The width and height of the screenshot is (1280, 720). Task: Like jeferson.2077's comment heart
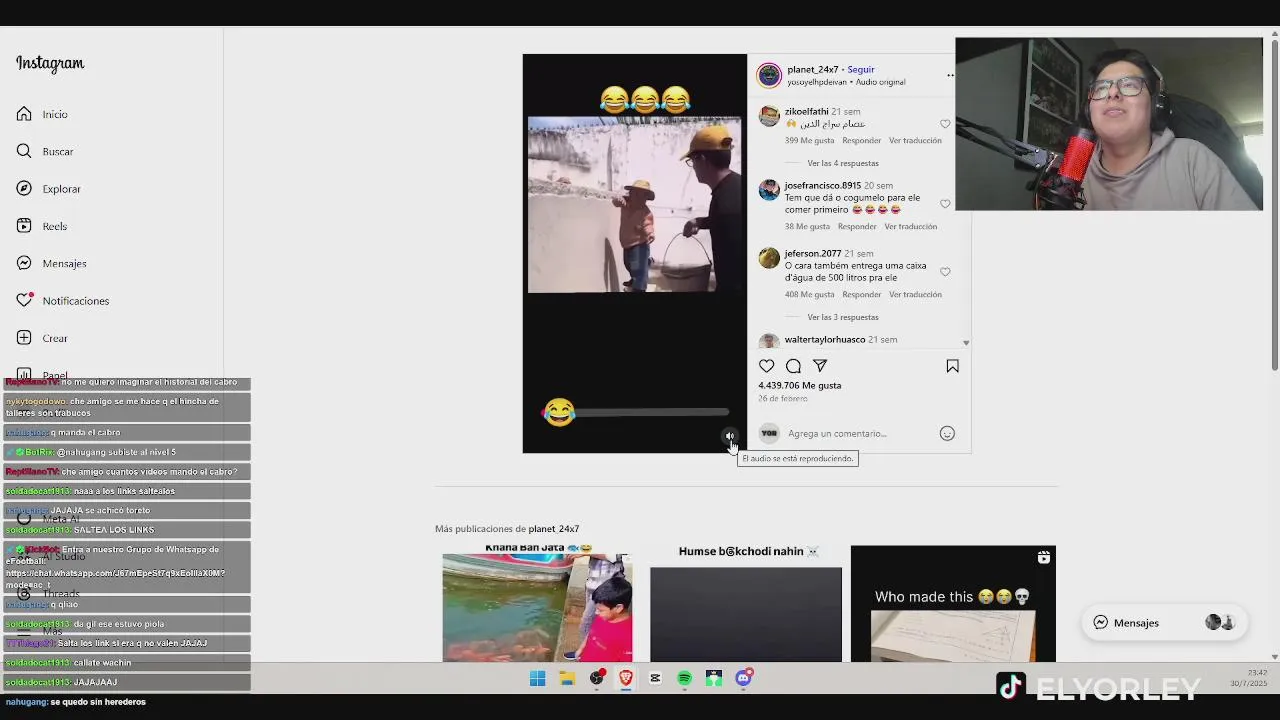tap(945, 272)
